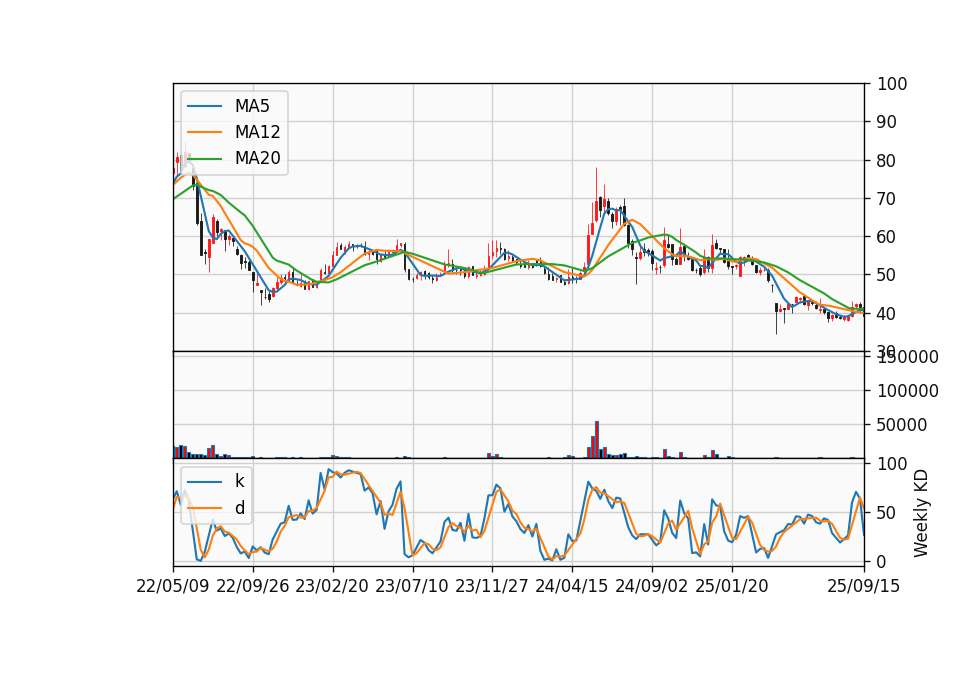Click the MA5 legend label

coord(252,106)
